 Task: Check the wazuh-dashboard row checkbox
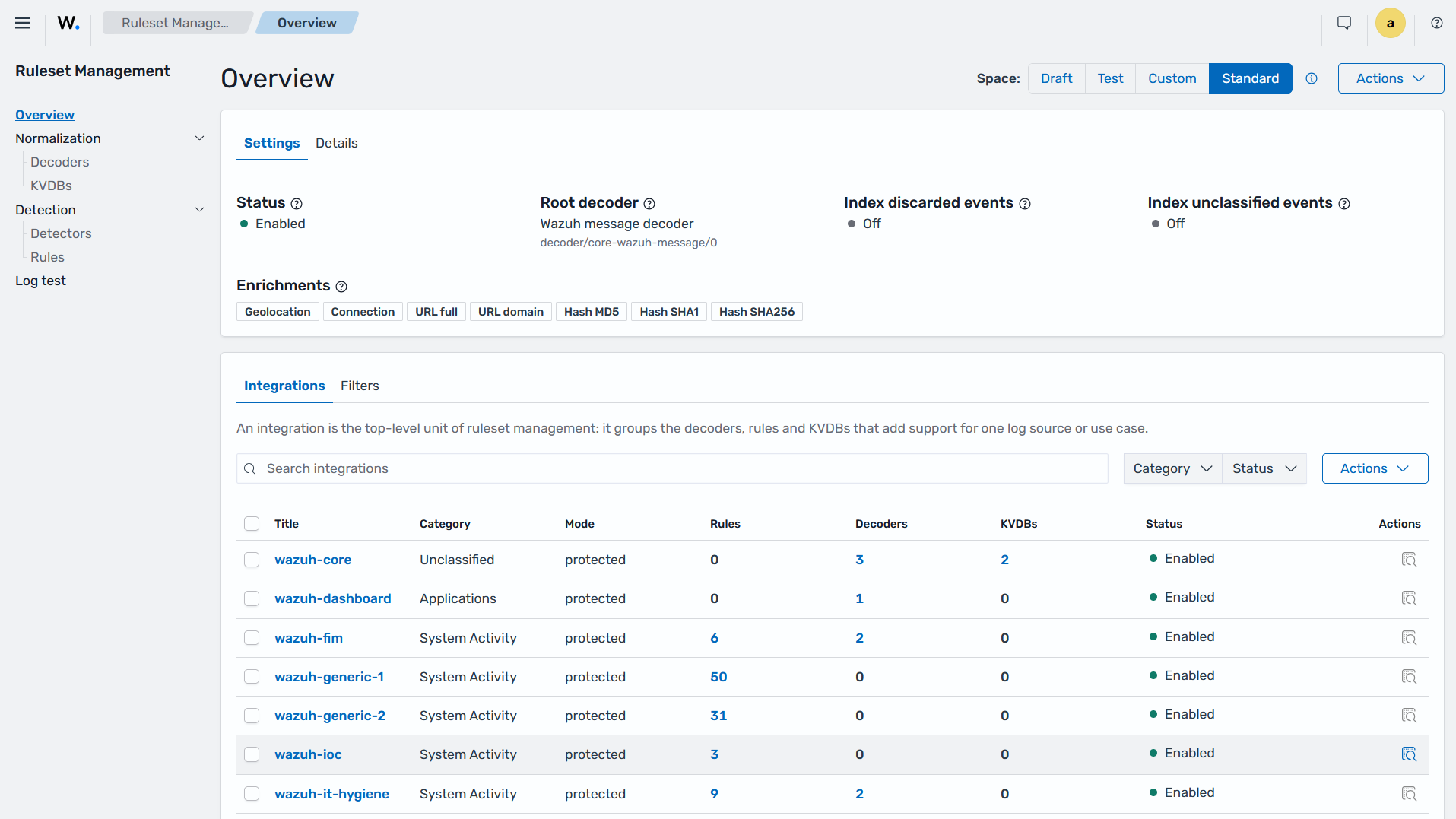[x=252, y=598]
